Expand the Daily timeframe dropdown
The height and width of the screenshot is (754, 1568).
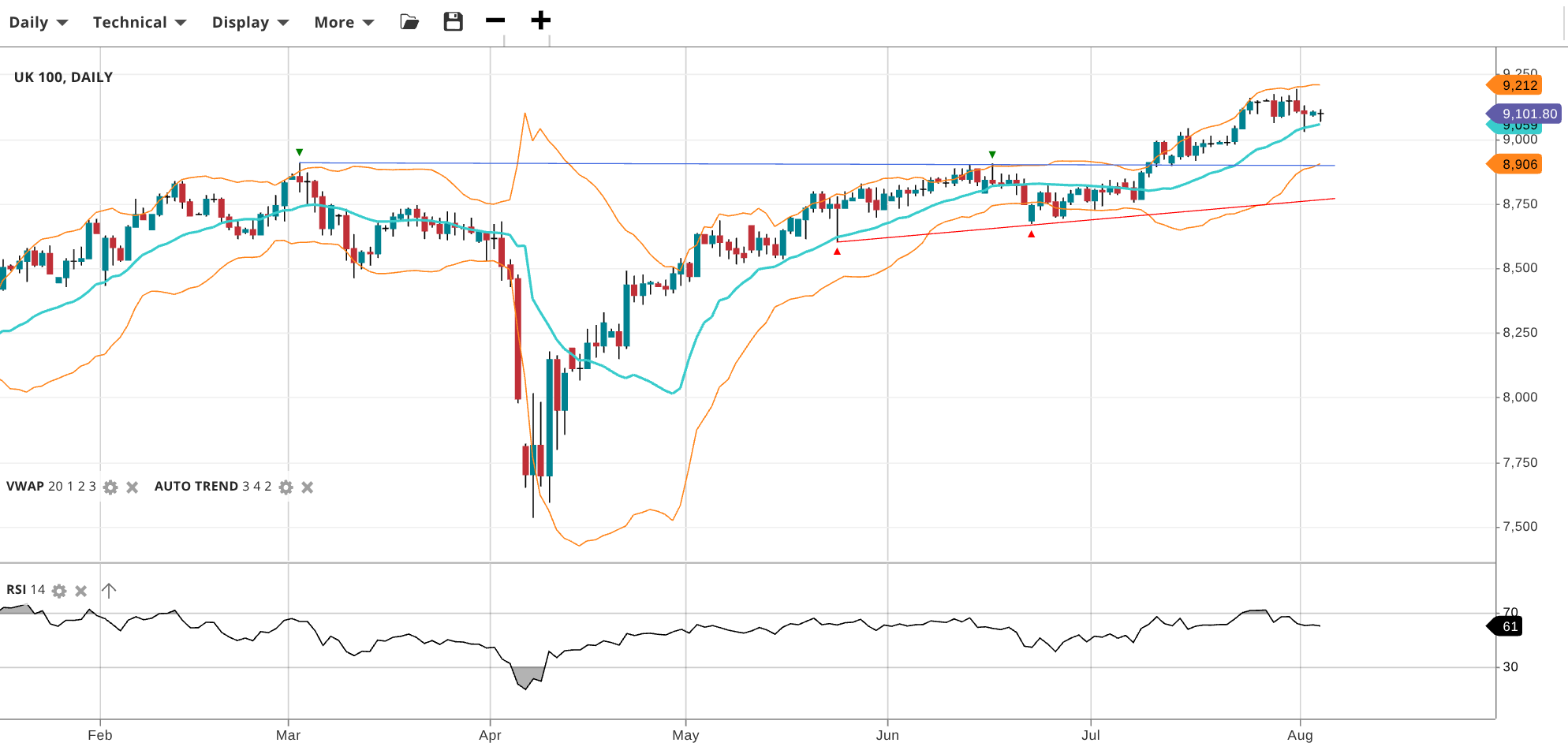click(x=38, y=22)
